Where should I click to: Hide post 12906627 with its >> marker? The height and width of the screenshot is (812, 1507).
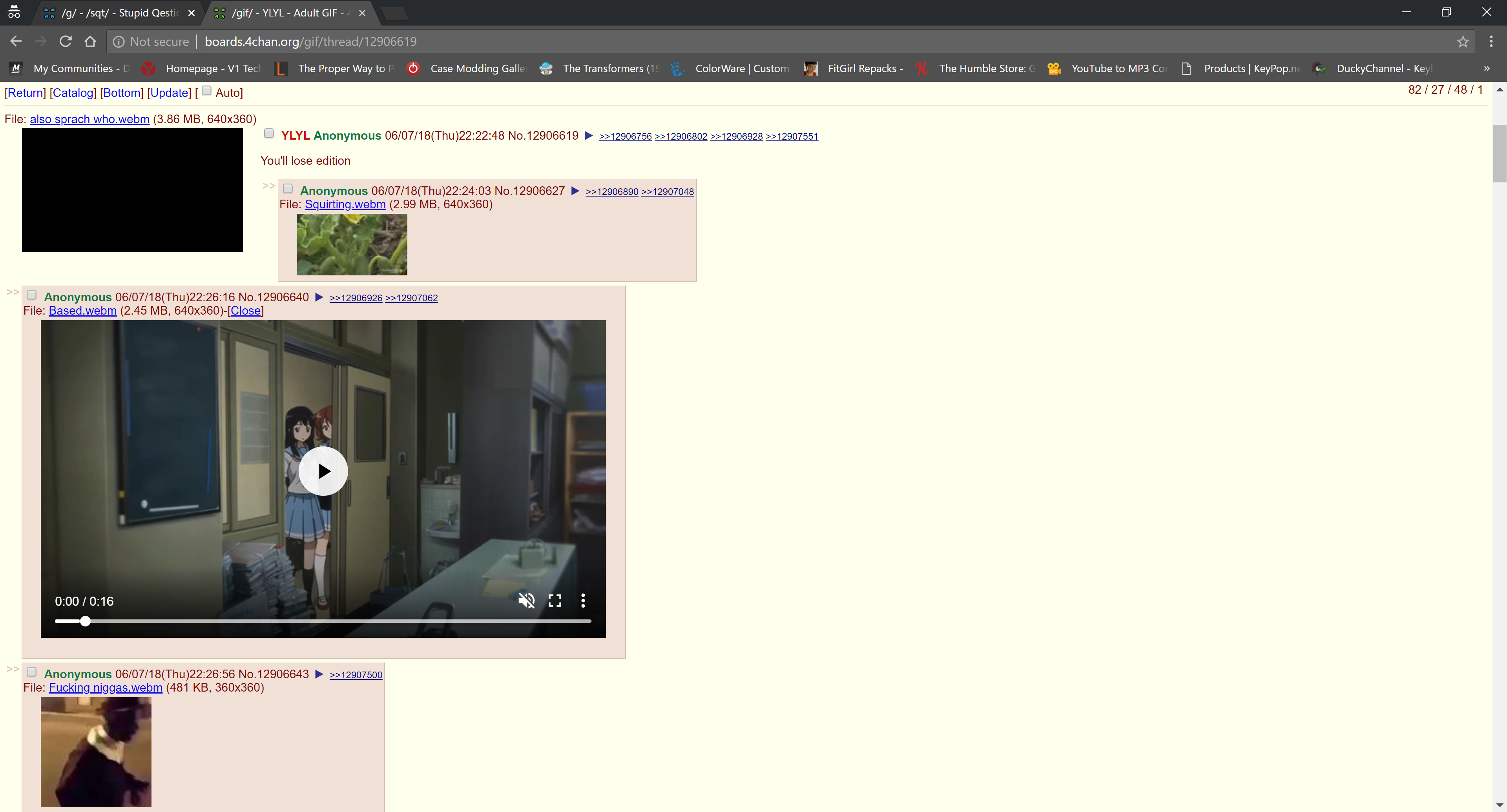coord(268,185)
